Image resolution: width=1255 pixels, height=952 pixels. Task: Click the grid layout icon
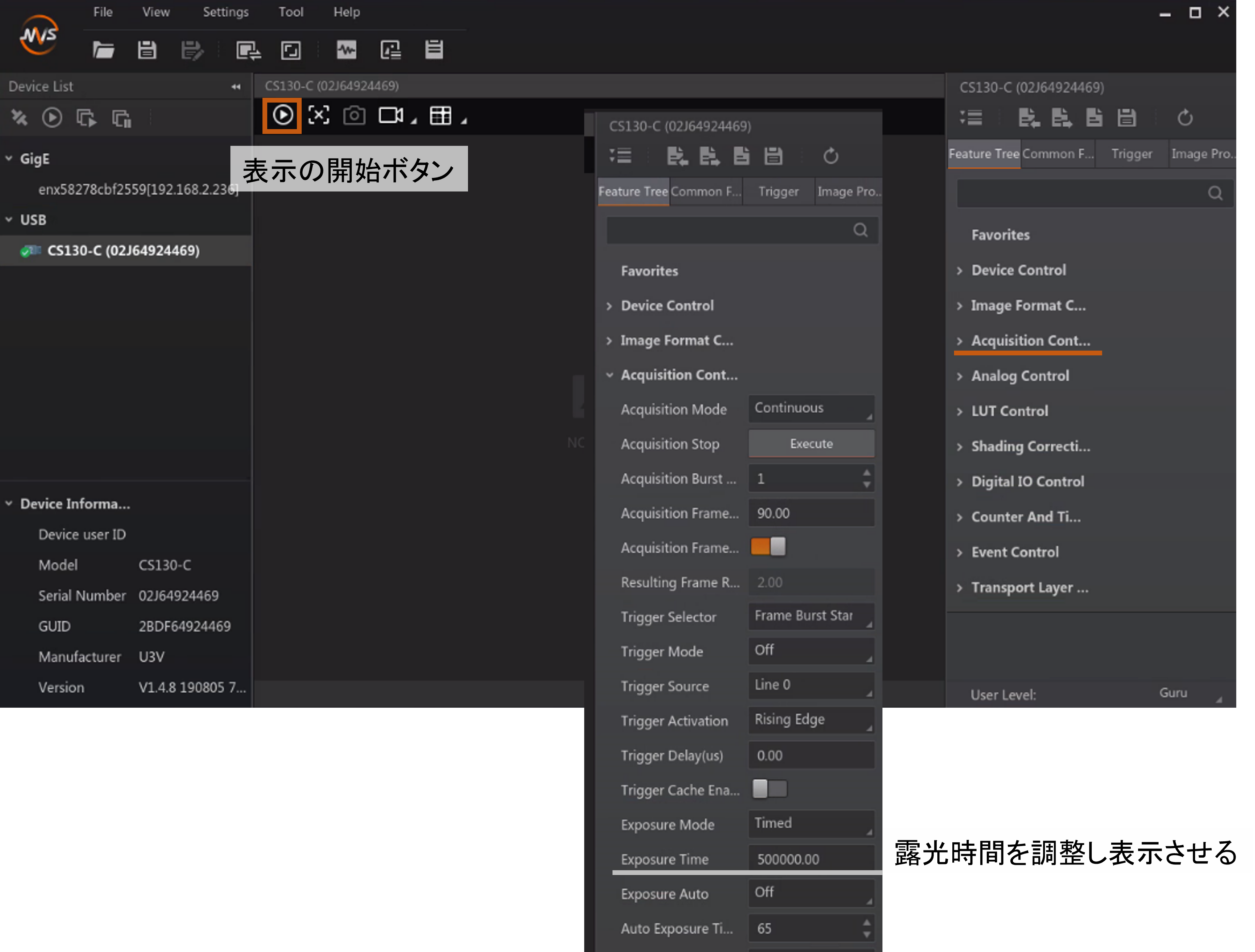[440, 116]
